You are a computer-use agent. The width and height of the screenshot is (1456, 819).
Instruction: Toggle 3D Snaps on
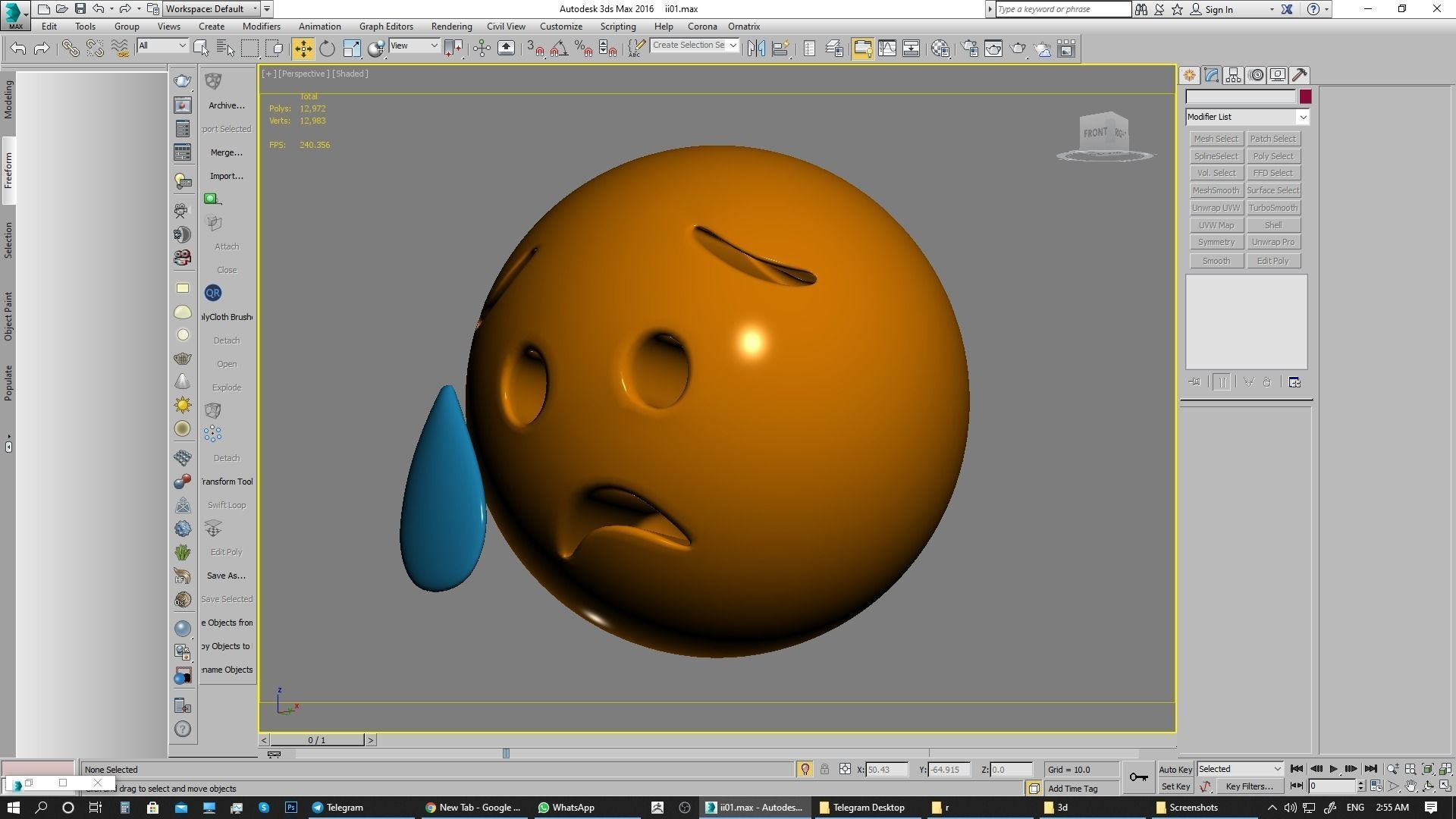click(x=535, y=49)
